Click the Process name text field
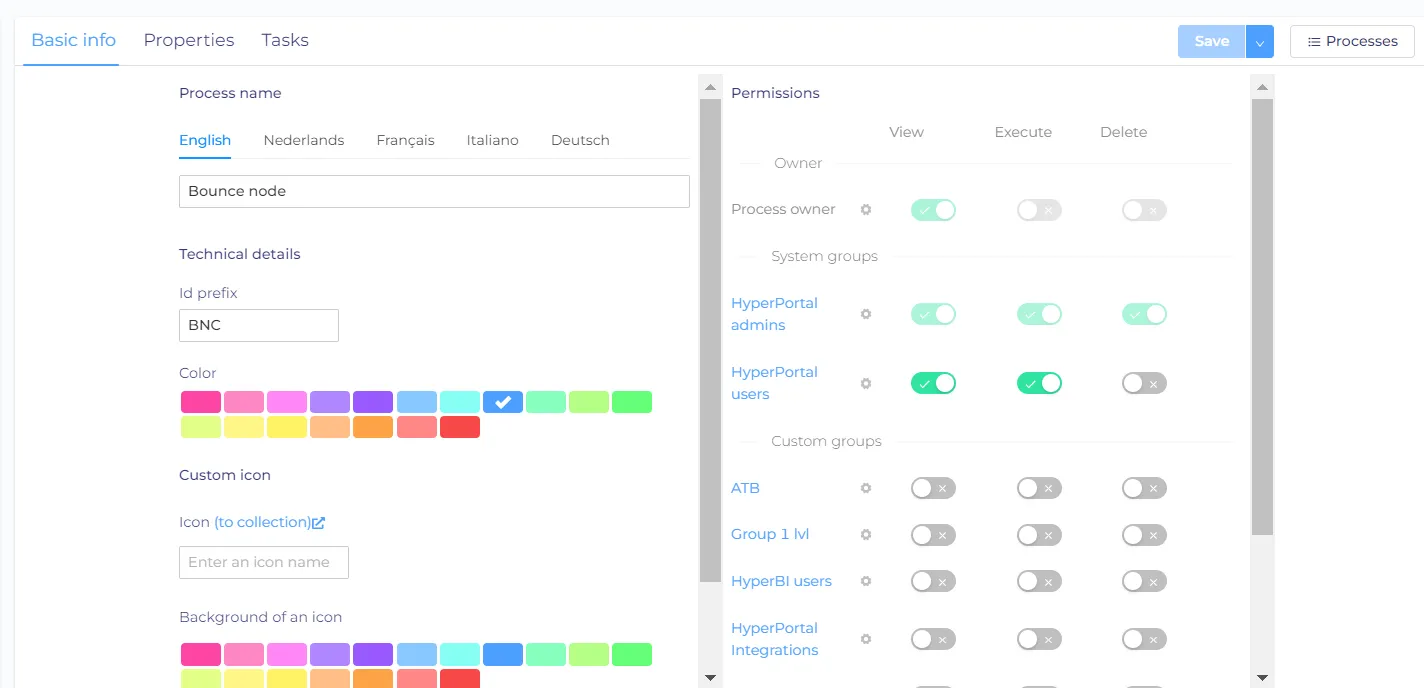 pyautogui.click(x=434, y=192)
